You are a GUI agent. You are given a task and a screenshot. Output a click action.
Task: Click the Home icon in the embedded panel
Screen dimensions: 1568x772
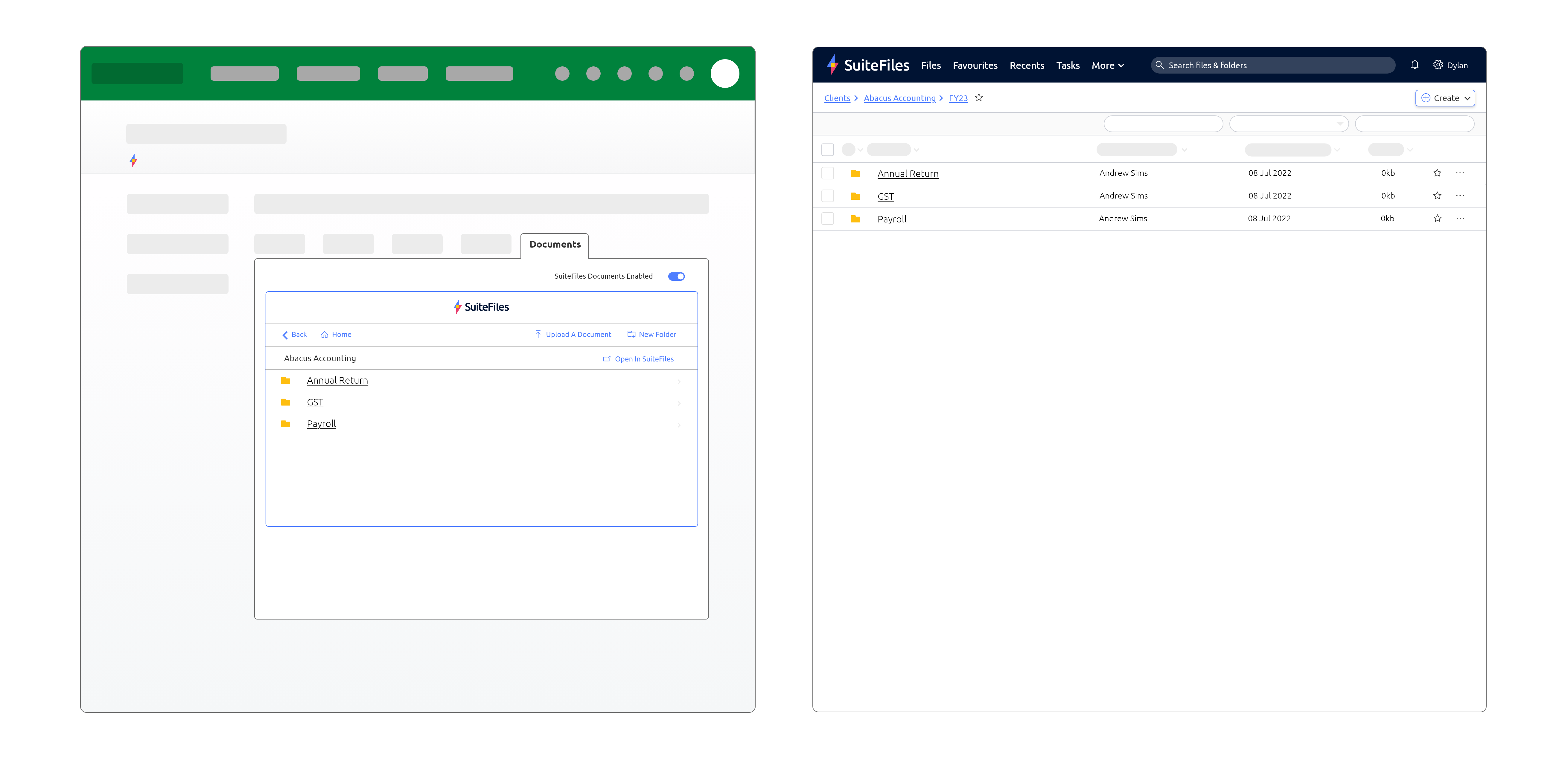(324, 335)
